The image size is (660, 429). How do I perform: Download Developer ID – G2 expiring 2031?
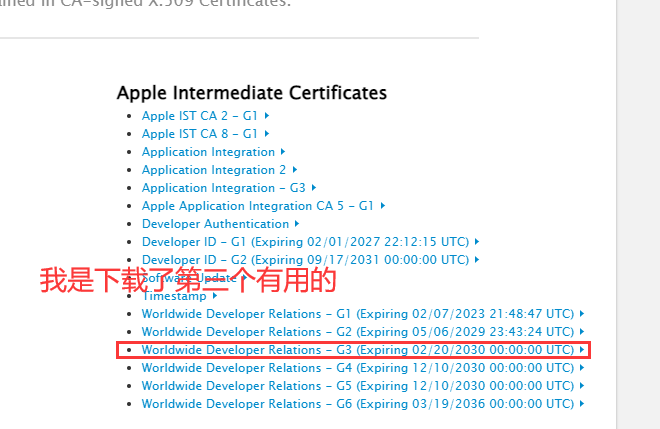pyautogui.click(x=311, y=260)
